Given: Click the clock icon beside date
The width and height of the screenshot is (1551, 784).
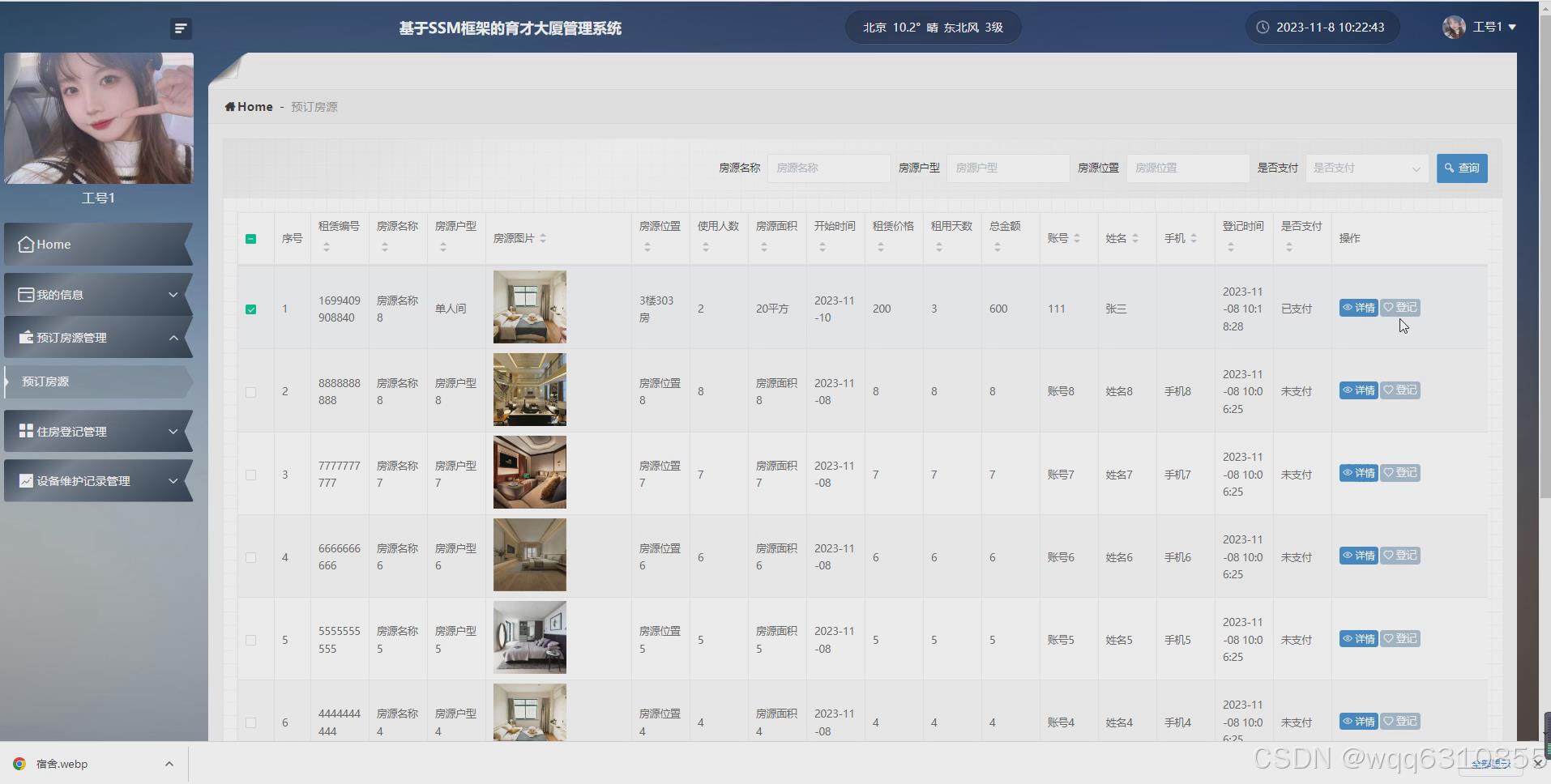Looking at the screenshot, I should click(x=1263, y=27).
